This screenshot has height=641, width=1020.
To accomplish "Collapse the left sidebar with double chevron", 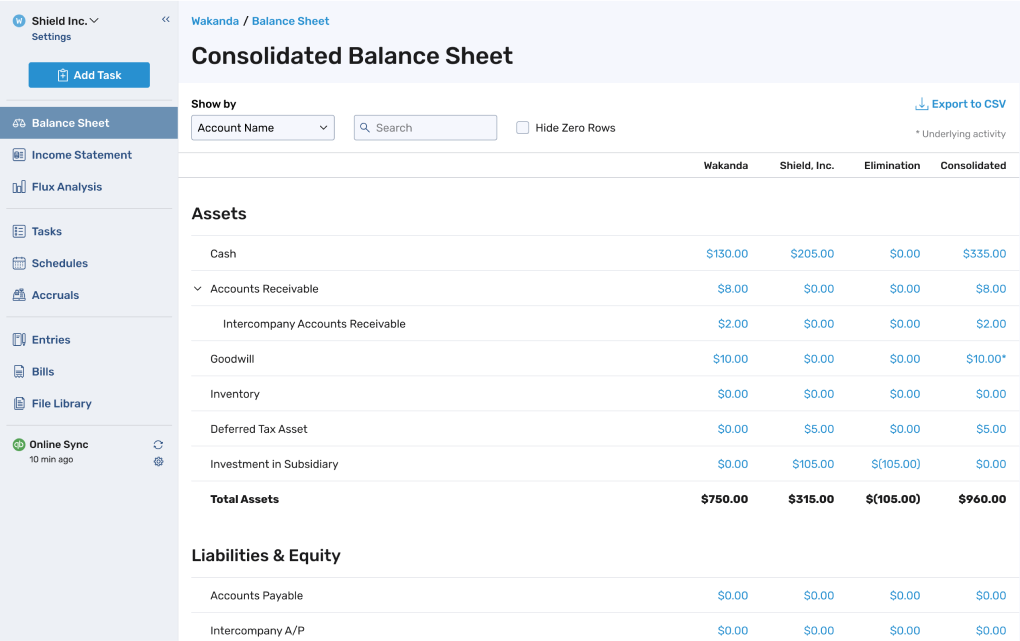I will point(165,17).
